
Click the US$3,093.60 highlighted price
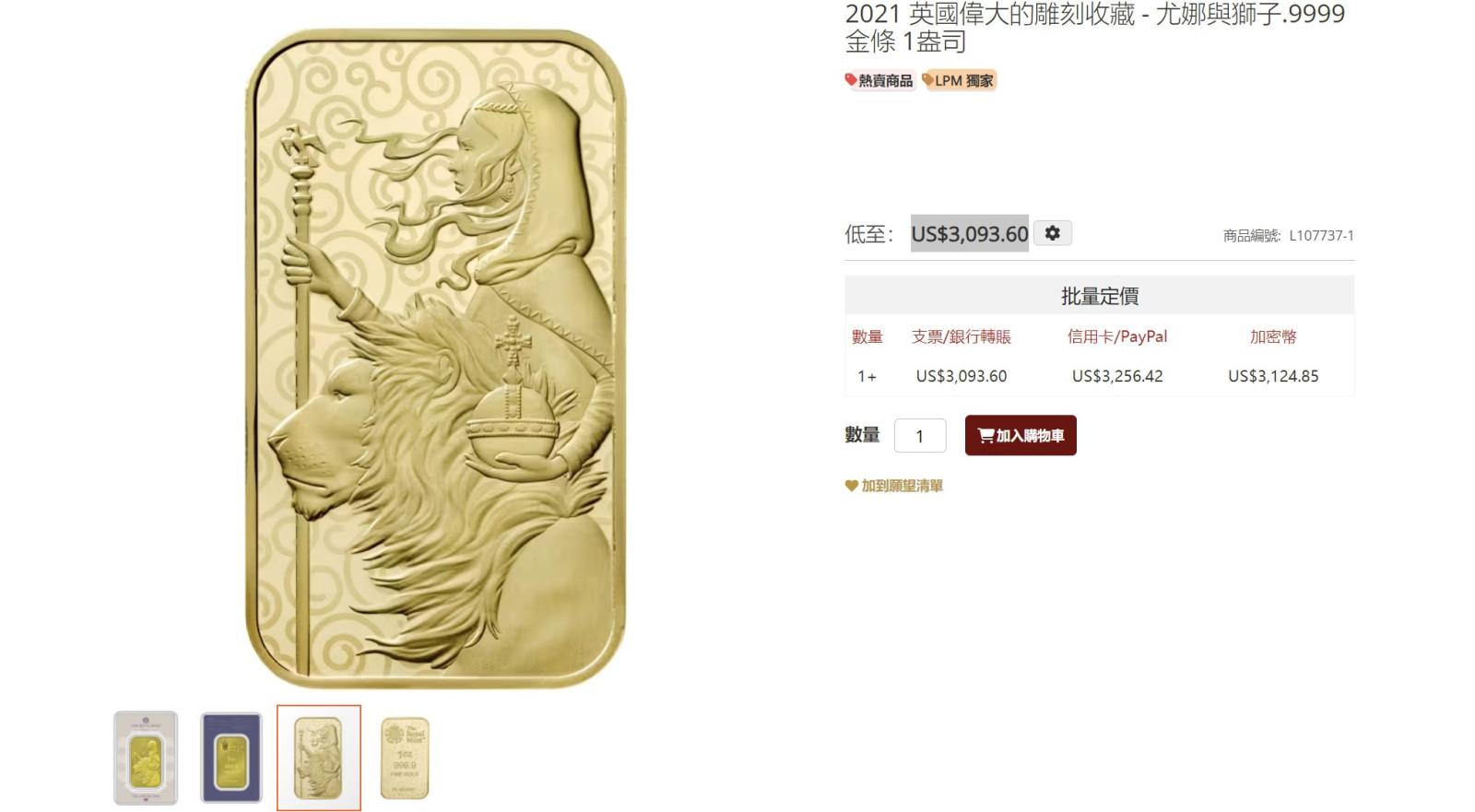click(970, 234)
